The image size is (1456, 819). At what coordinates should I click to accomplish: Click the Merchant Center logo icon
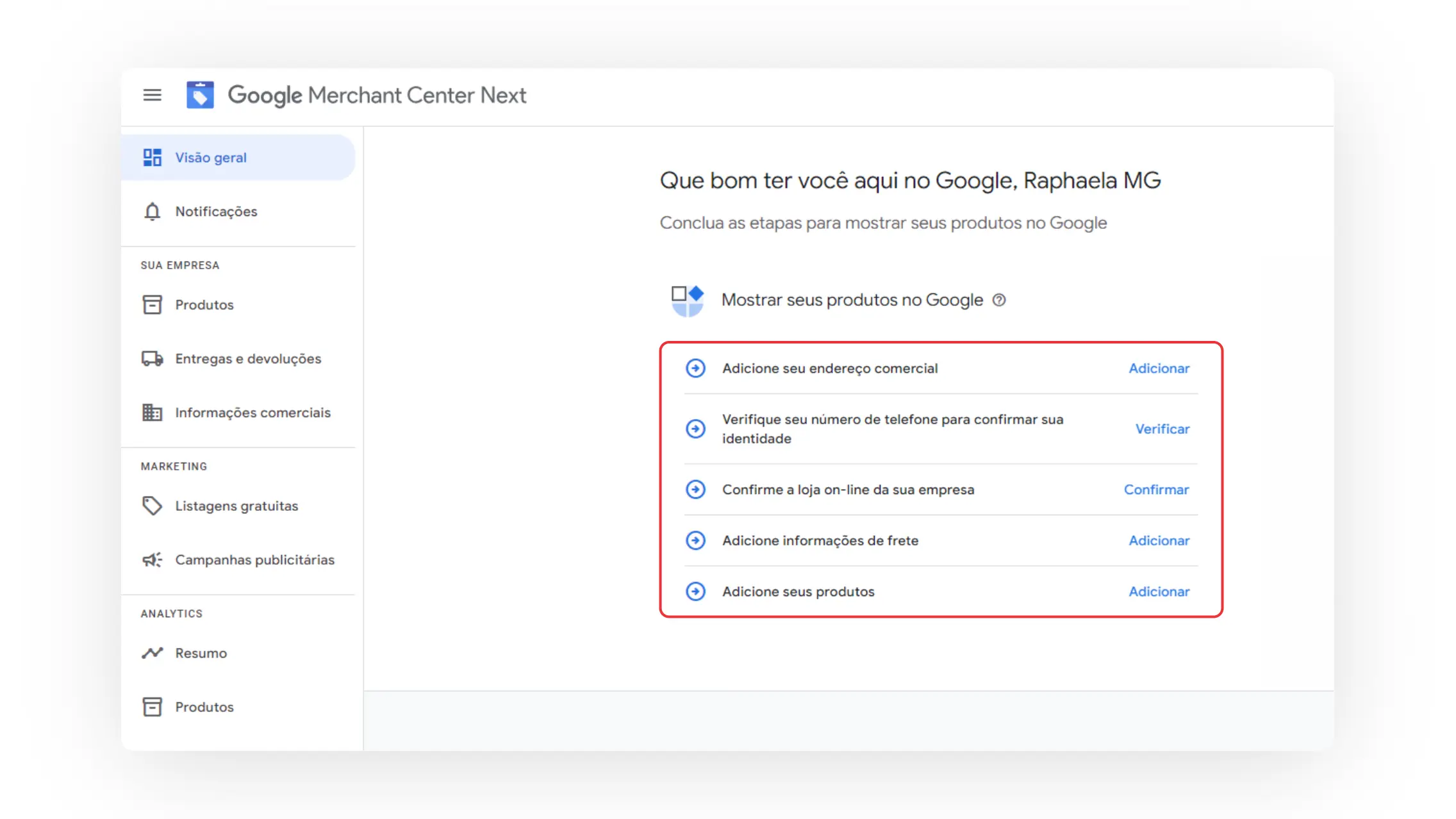coord(200,95)
